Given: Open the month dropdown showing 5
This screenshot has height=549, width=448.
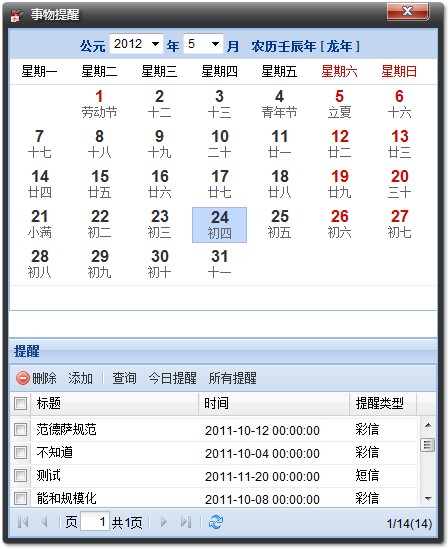Looking at the screenshot, I should pyautogui.click(x=203, y=44).
